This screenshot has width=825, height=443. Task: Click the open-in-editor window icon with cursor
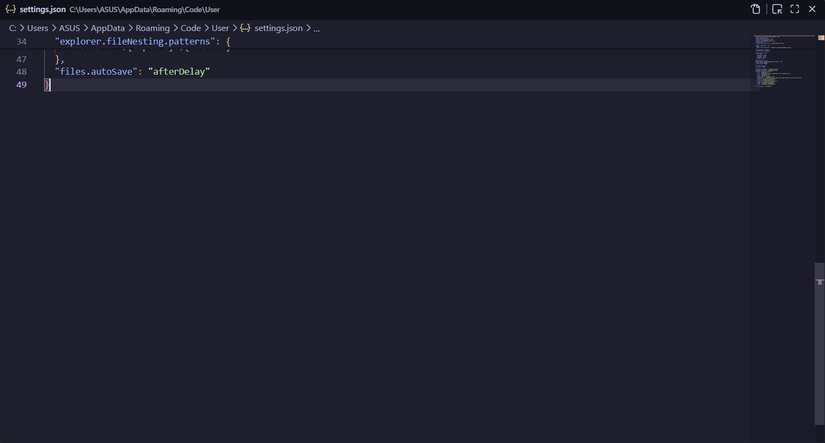[x=777, y=9]
